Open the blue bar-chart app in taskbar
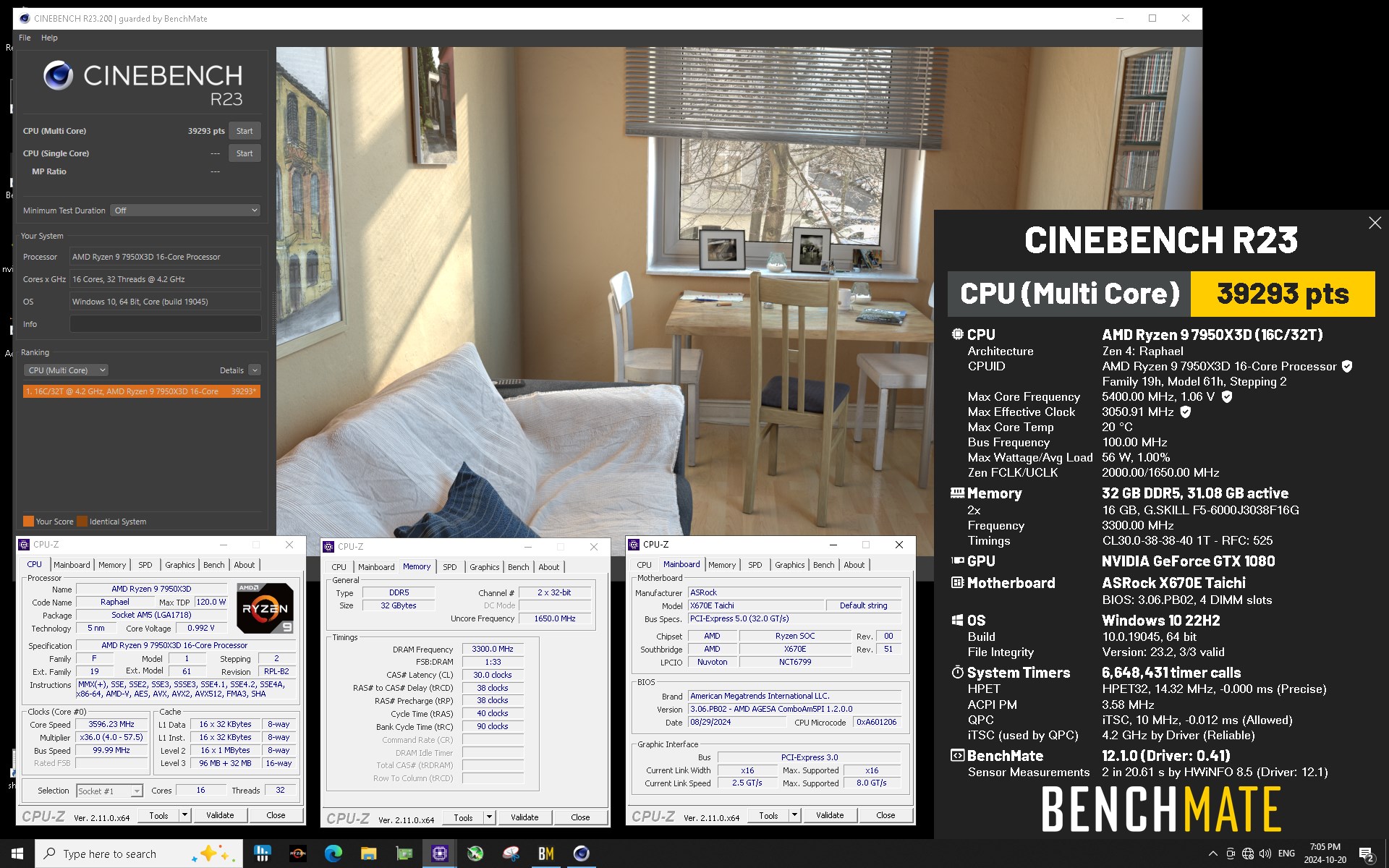1389x868 pixels. point(263,854)
